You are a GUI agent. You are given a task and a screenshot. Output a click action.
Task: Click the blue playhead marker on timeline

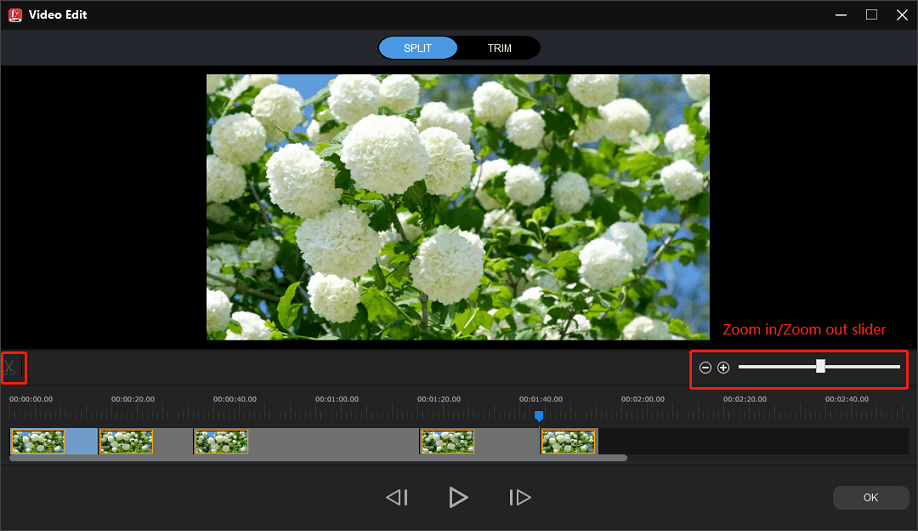539,416
